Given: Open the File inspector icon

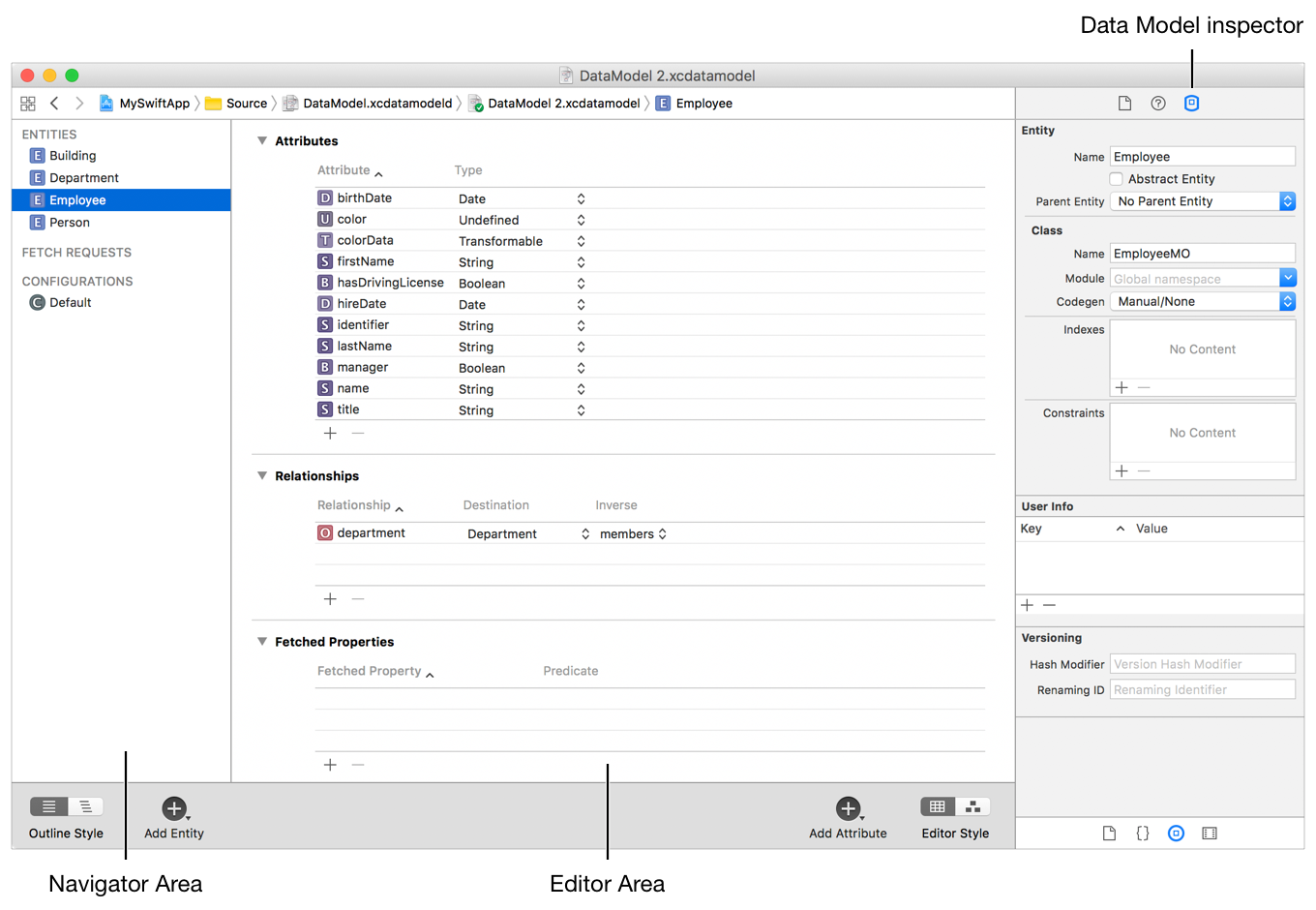Looking at the screenshot, I should coord(1124,104).
